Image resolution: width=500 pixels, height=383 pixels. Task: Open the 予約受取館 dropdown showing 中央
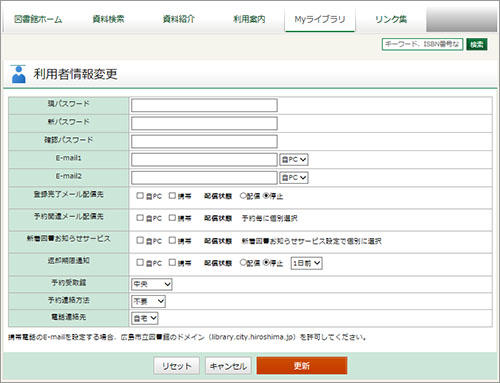tap(152, 284)
